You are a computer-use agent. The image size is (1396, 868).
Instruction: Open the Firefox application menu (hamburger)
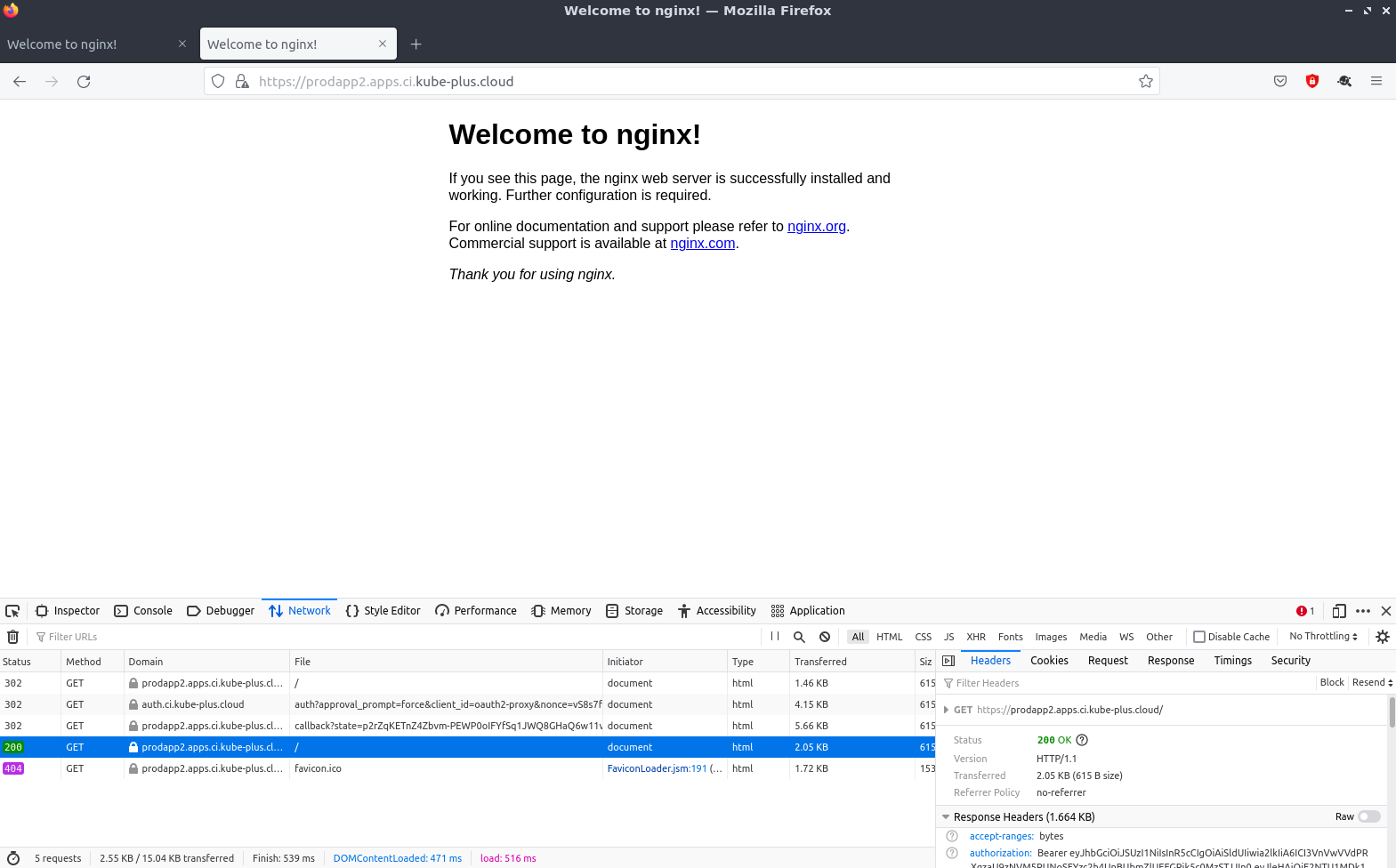[1376, 82]
